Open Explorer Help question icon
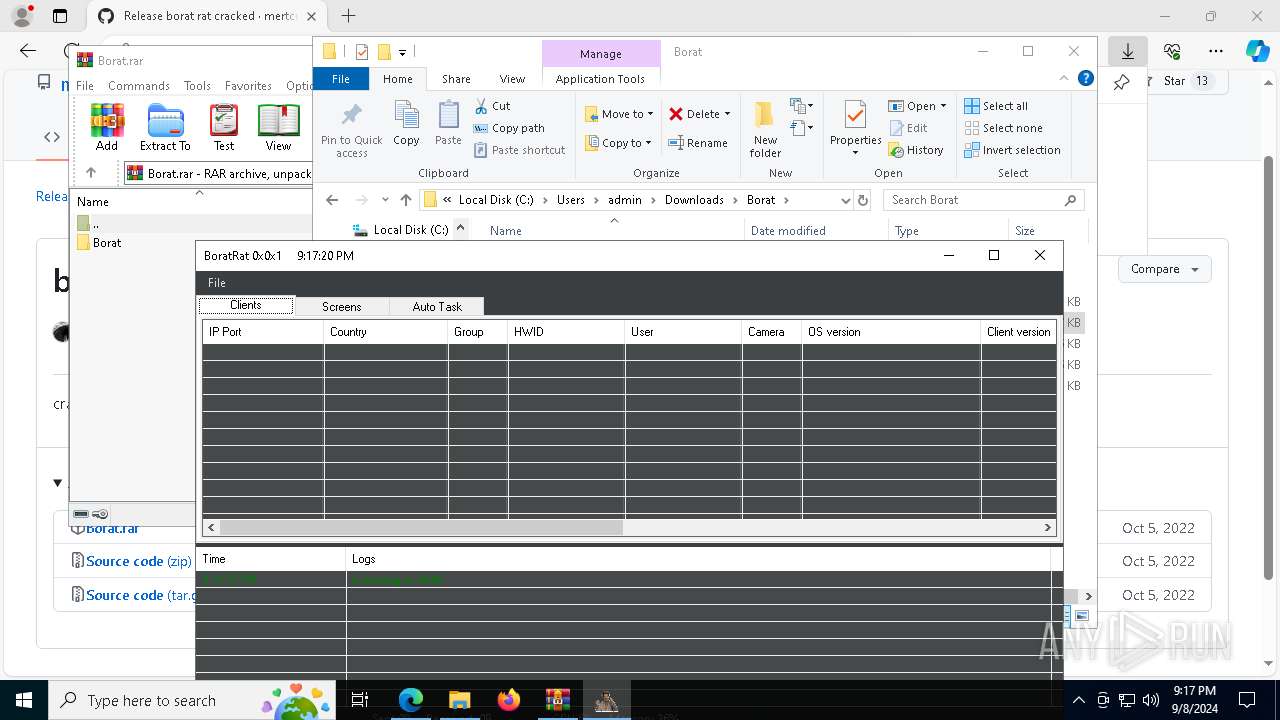Screen dimensions: 1280x720 point(1086,79)
